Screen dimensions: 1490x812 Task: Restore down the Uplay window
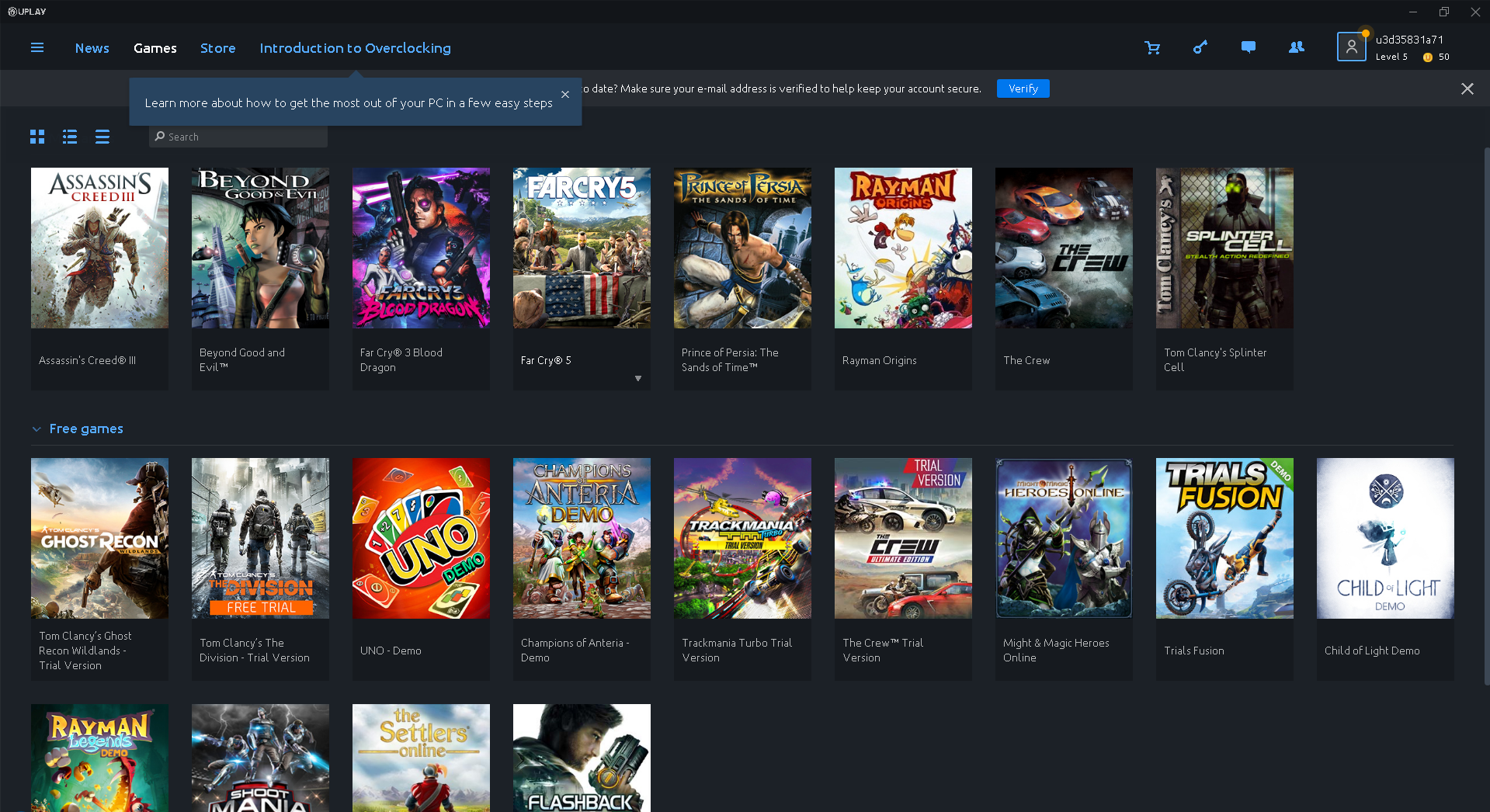1444,12
